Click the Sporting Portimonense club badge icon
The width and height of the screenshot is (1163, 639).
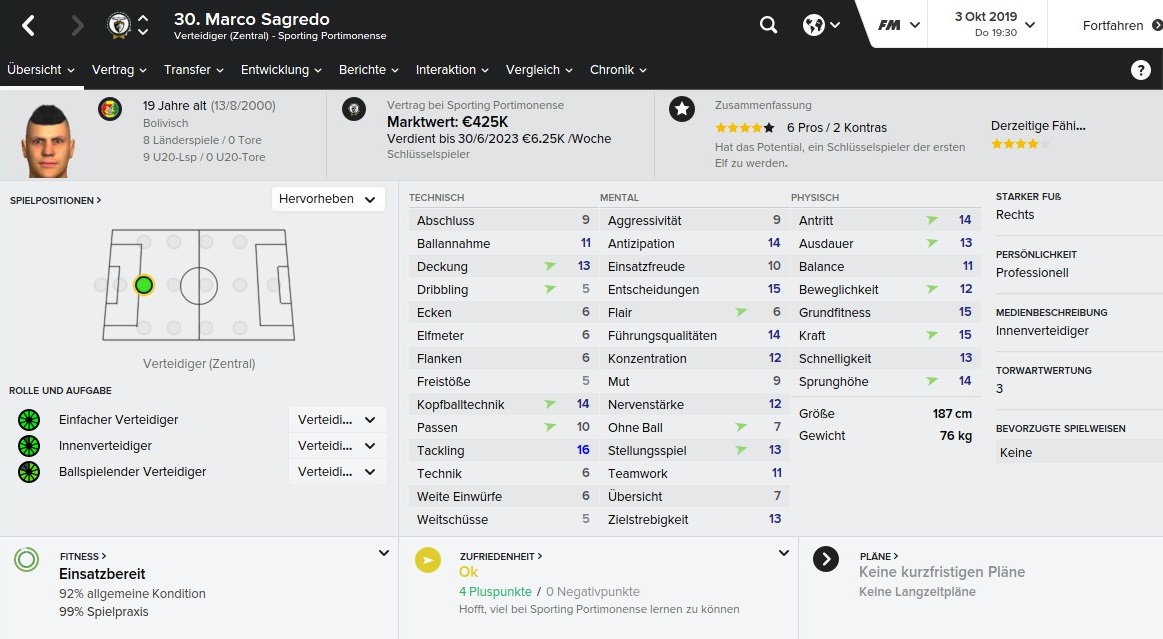click(354, 109)
